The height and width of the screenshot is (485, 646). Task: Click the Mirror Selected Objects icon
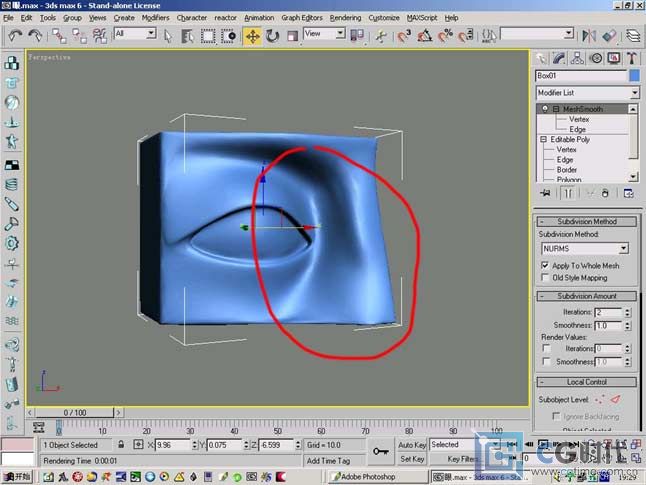coord(589,36)
